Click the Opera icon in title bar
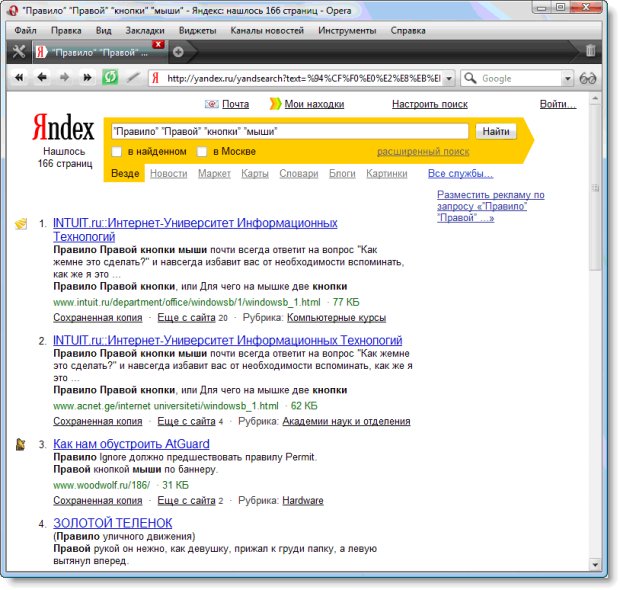 click(13, 11)
